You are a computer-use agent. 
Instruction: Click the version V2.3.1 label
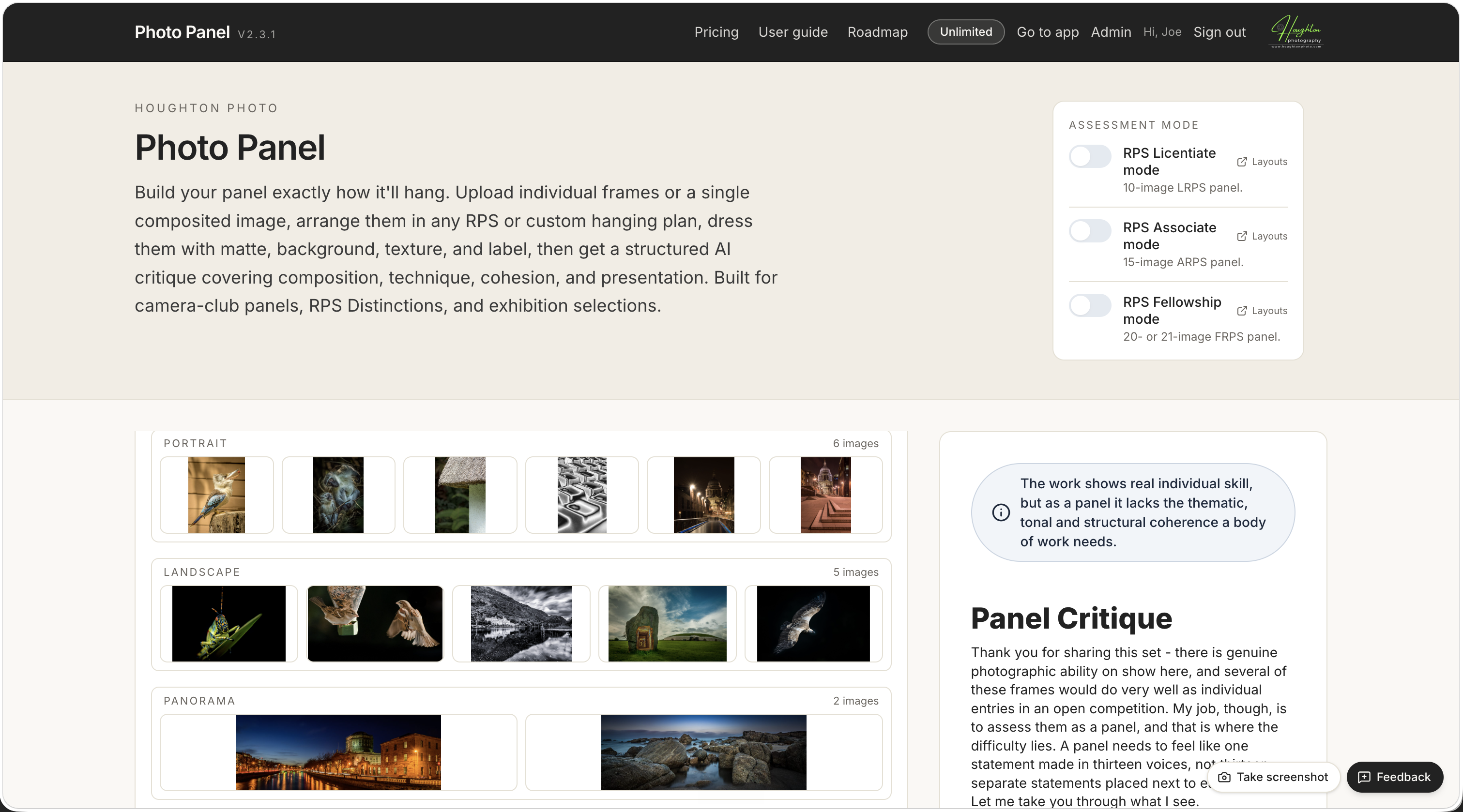click(257, 34)
